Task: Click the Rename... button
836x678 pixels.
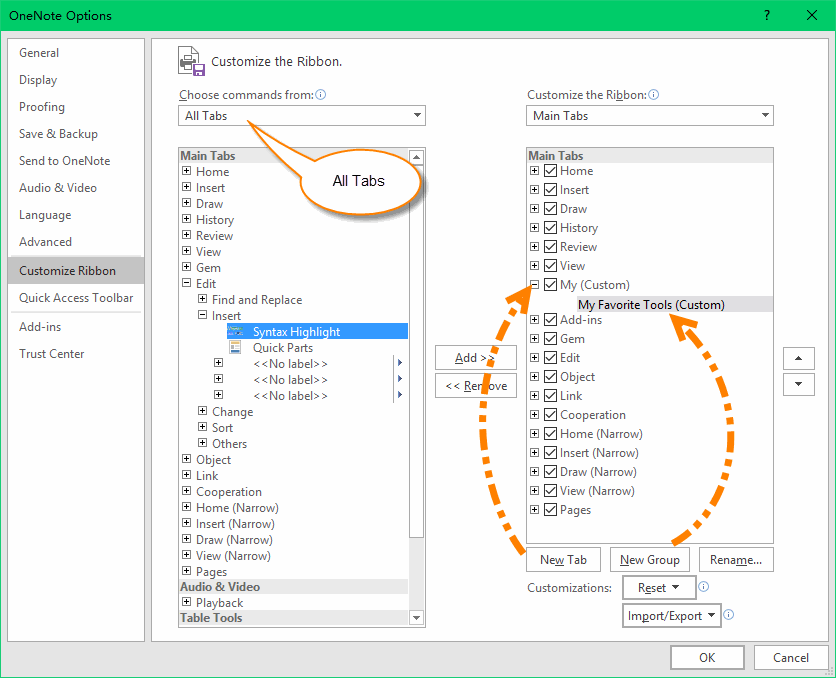Action: pos(736,560)
